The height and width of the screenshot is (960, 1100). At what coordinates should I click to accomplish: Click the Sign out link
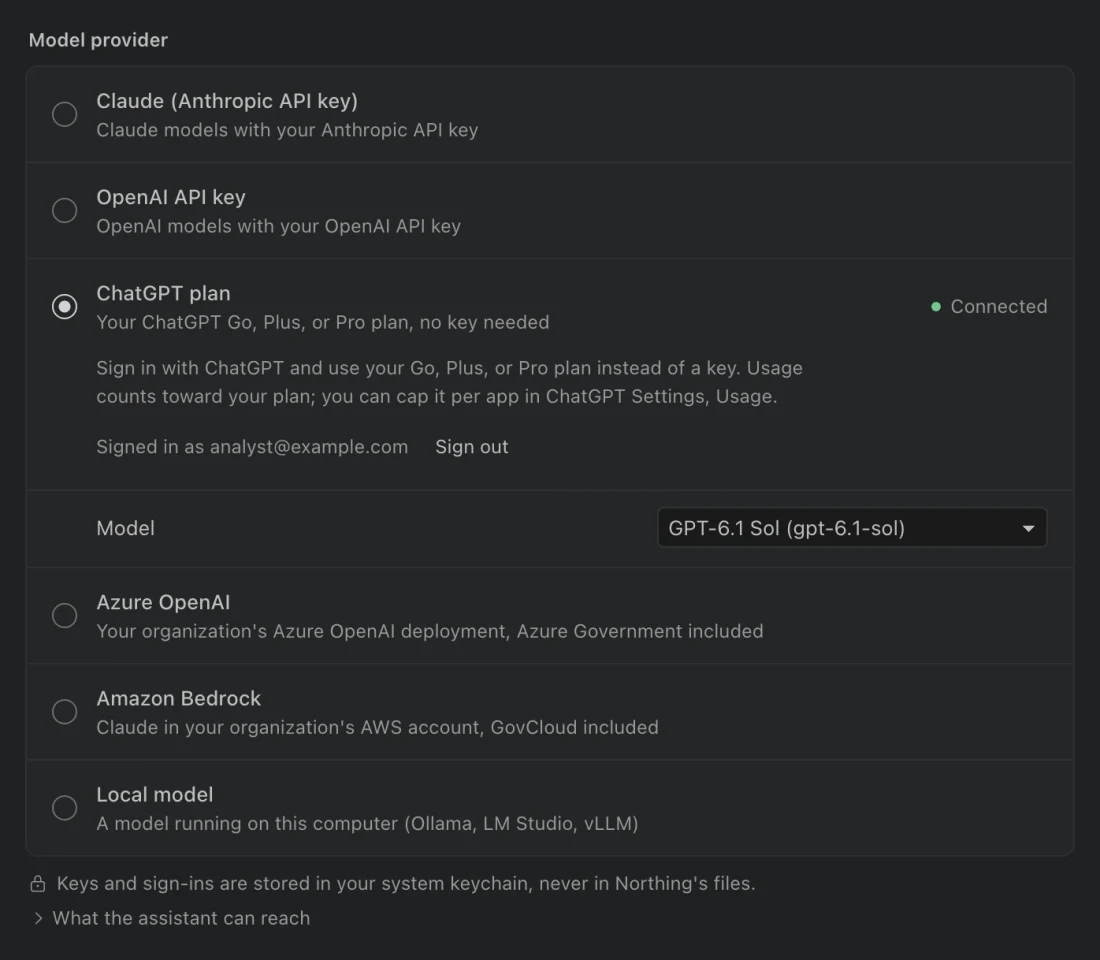[x=471, y=447]
